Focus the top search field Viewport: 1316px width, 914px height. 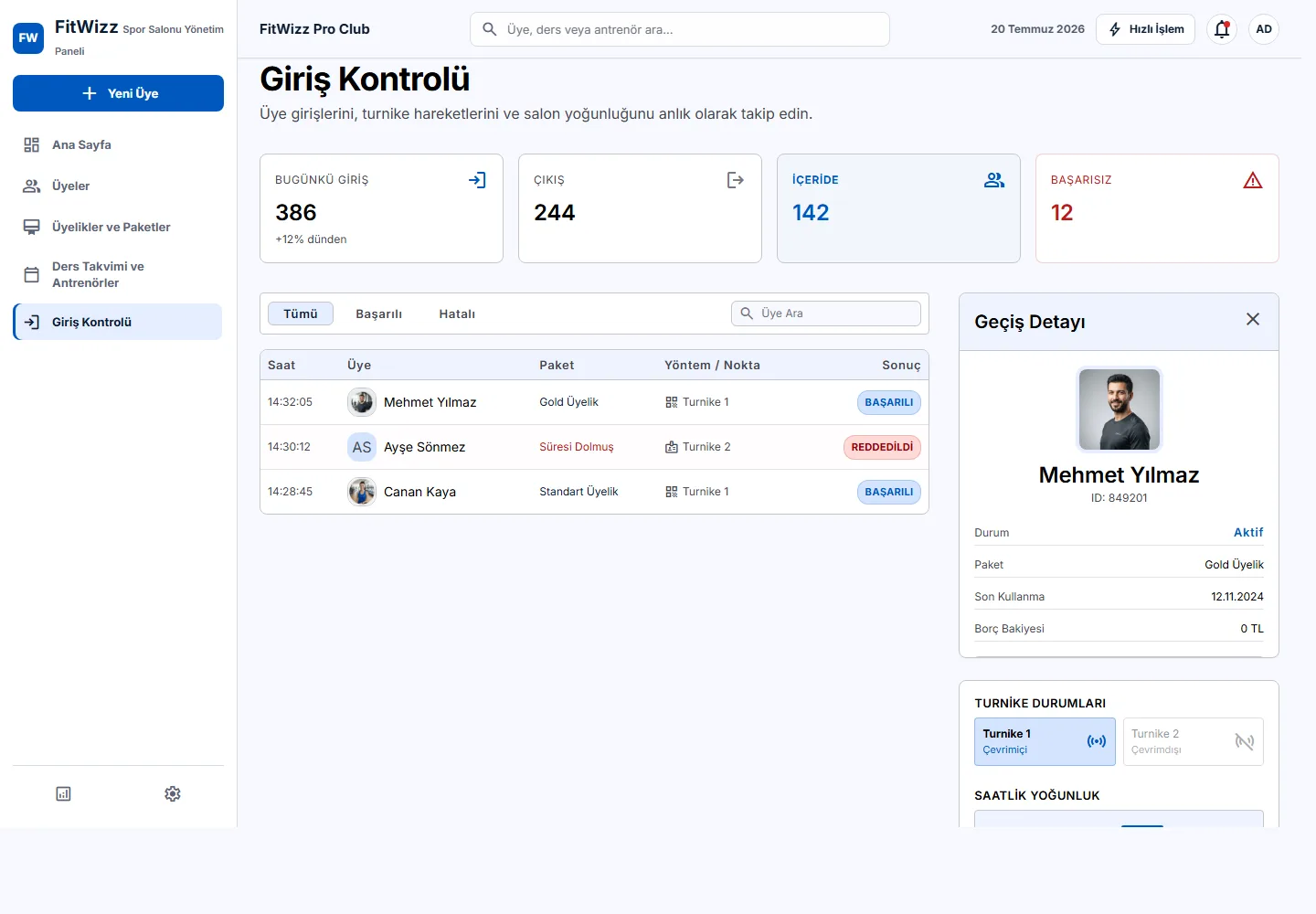tap(680, 29)
